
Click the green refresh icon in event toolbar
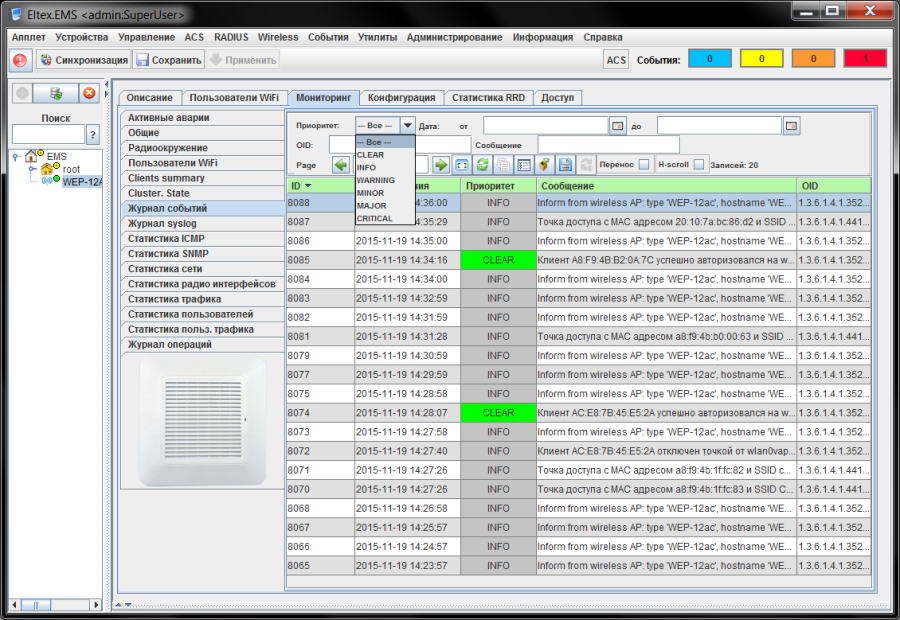coord(482,165)
